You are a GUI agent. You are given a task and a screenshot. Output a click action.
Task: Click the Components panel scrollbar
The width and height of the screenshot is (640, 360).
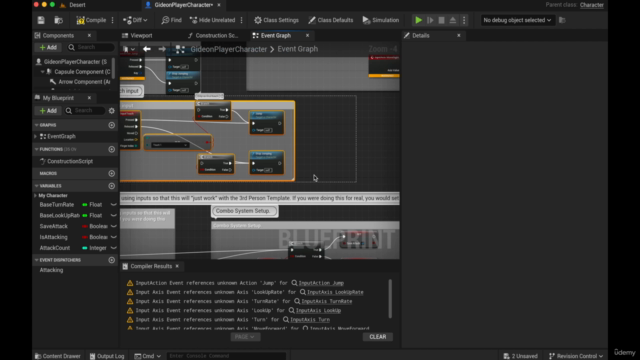click(113, 67)
